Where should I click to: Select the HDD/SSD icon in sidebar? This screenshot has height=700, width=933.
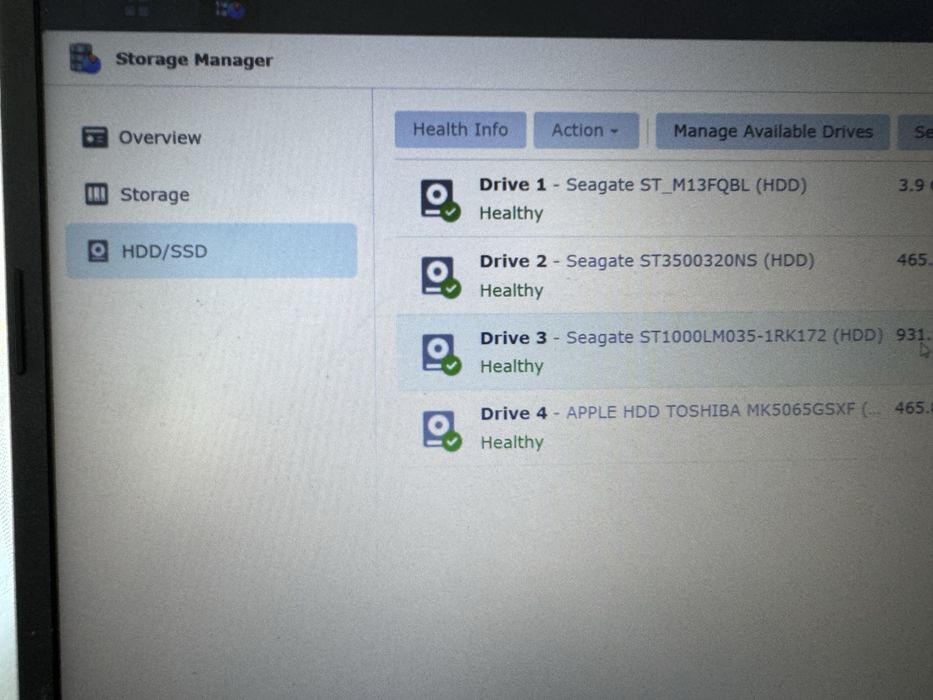(x=98, y=251)
